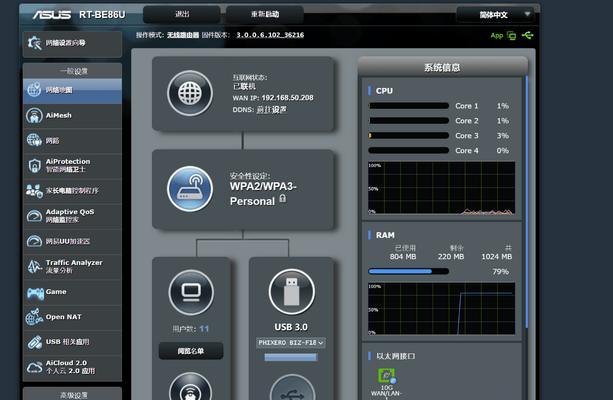Click the Core 4 0% reading
The height and width of the screenshot is (400, 613).
point(503,151)
